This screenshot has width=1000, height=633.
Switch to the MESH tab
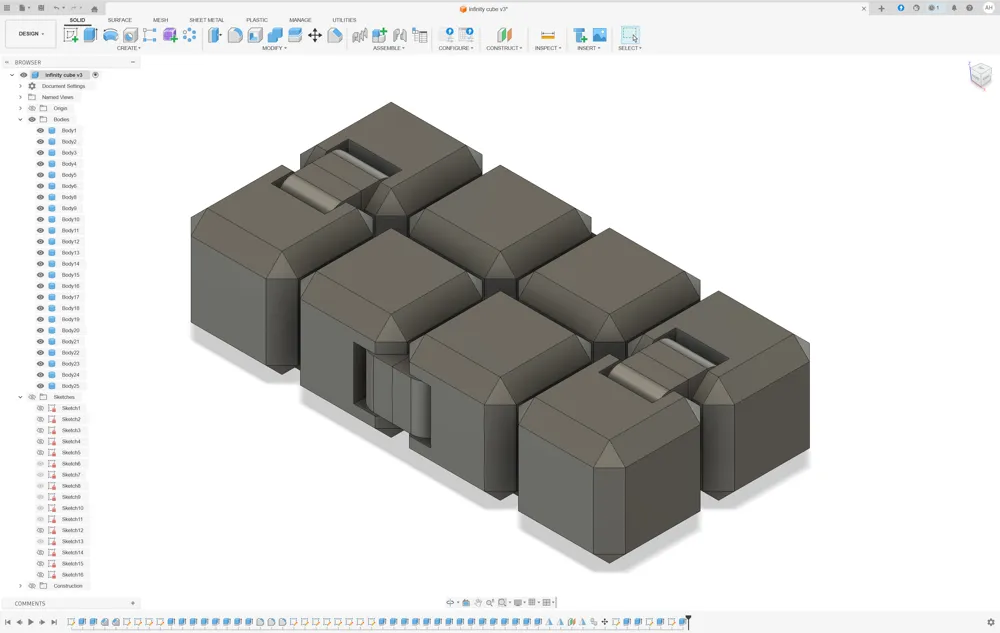coord(160,20)
